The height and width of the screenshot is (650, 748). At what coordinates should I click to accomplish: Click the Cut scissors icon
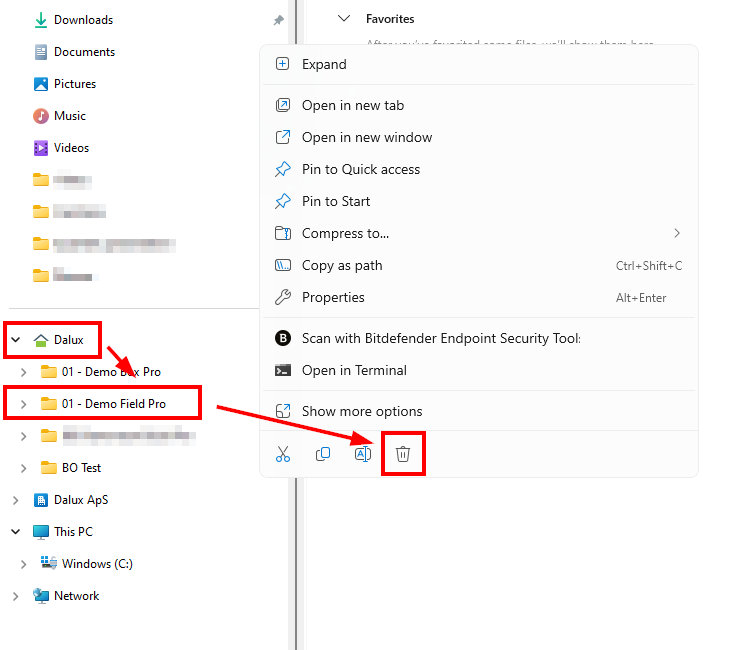tap(283, 454)
